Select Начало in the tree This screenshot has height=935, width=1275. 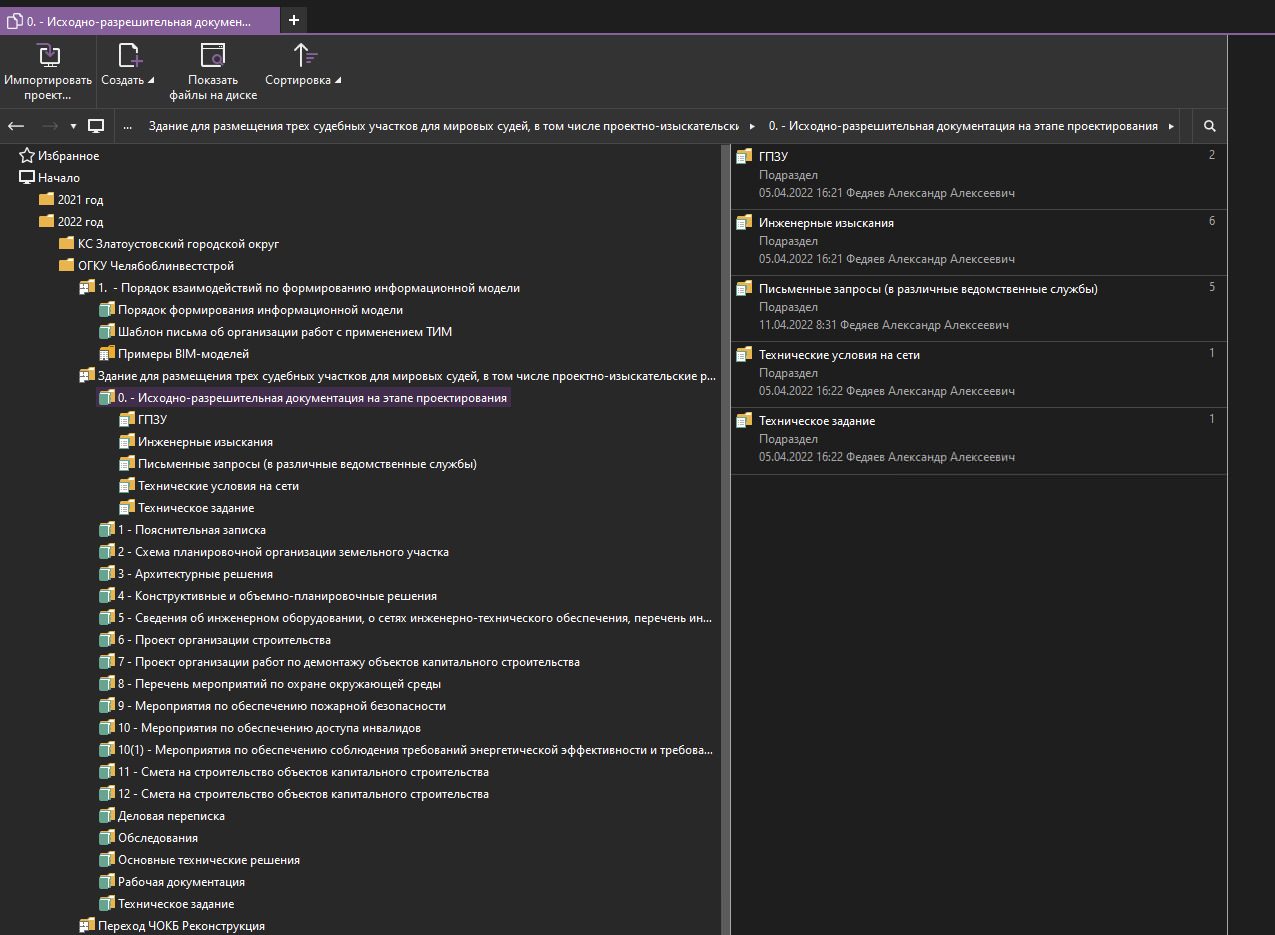[59, 178]
